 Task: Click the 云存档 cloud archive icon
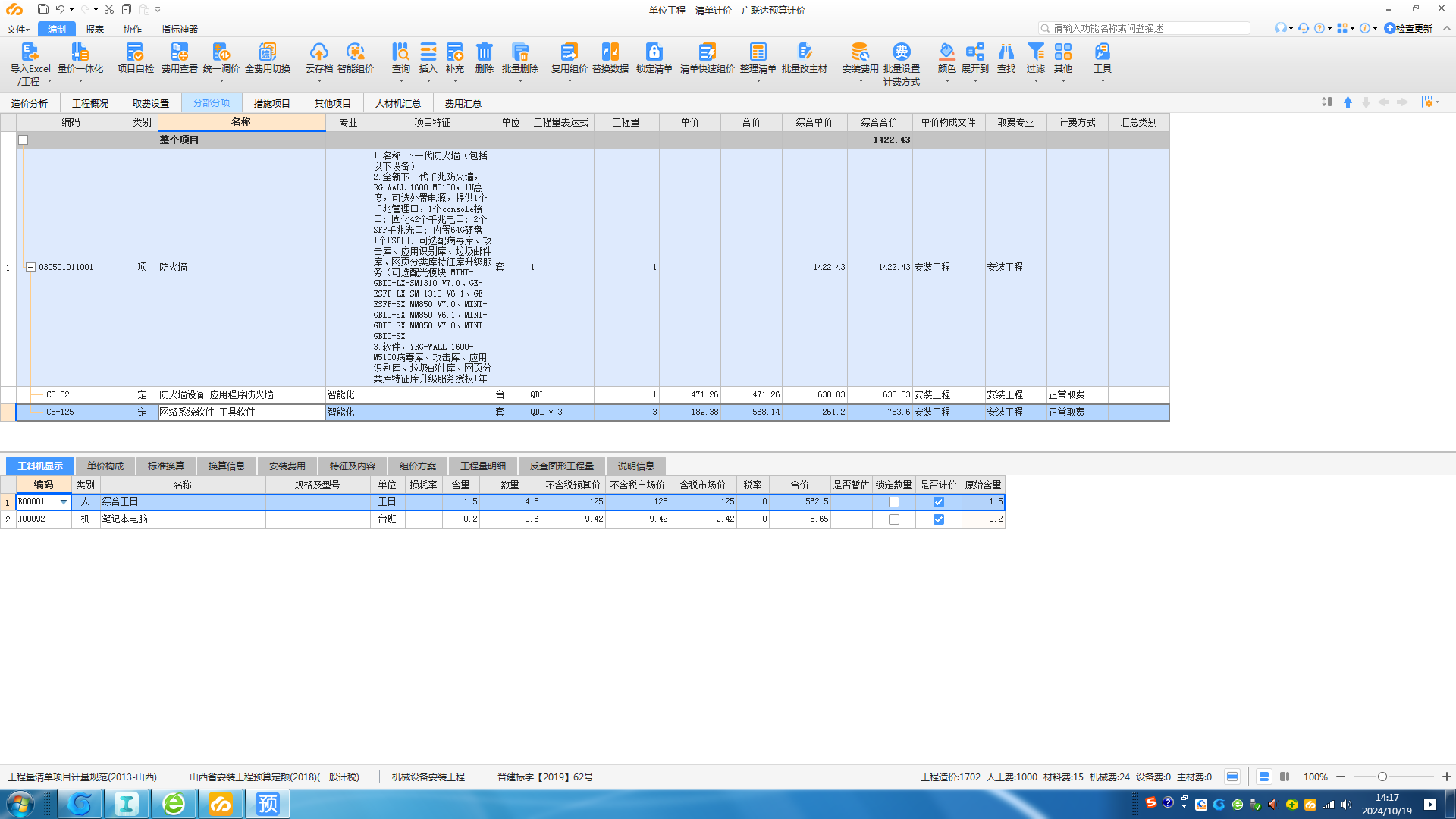[318, 52]
